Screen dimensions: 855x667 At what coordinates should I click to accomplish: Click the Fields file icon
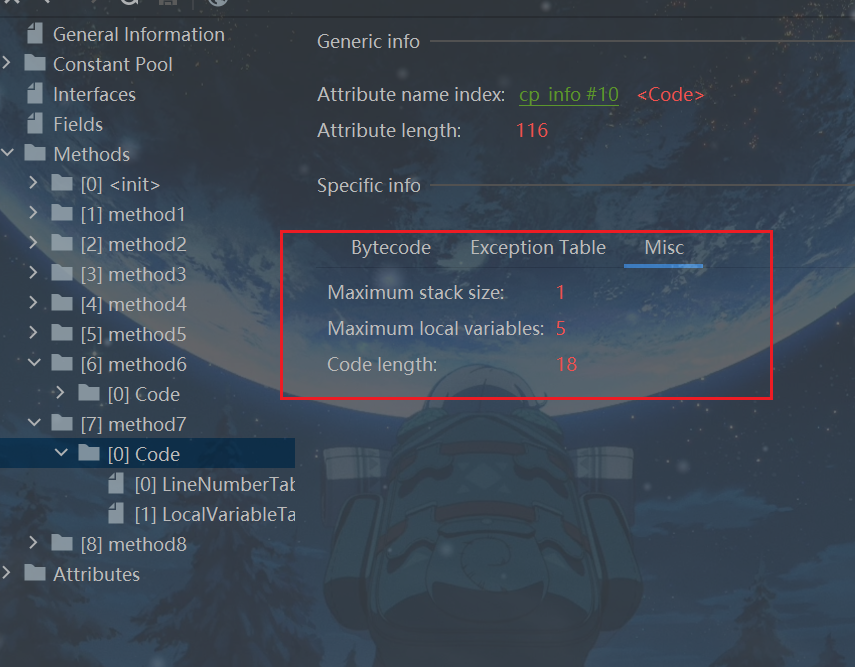click(x=35, y=124)
